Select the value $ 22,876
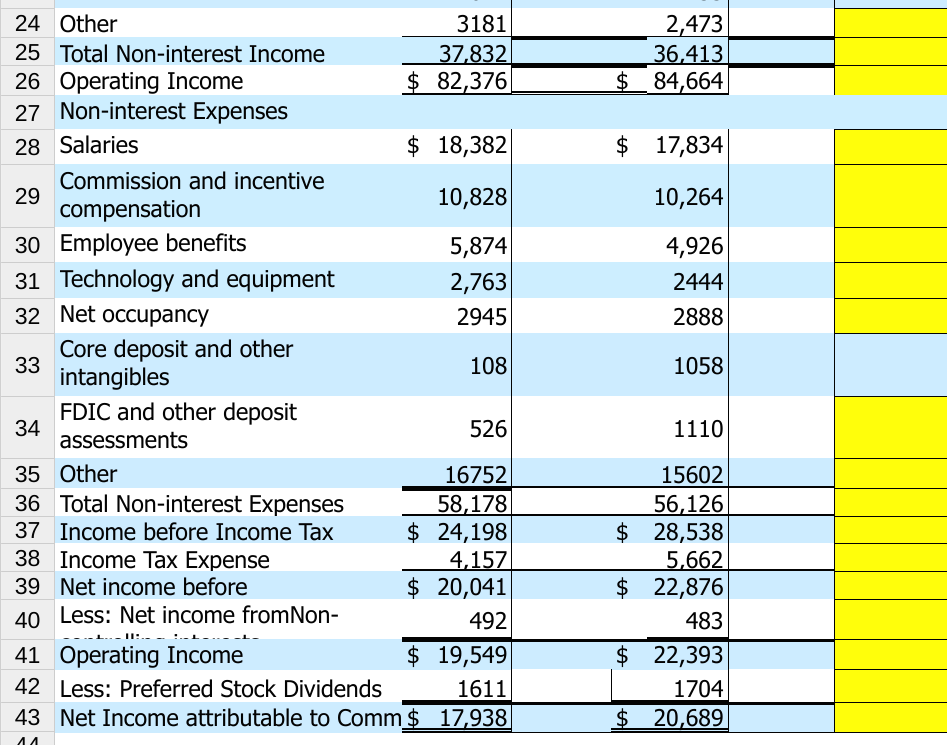Viewport: 947px width, 745px height. (x=669, y=587)
